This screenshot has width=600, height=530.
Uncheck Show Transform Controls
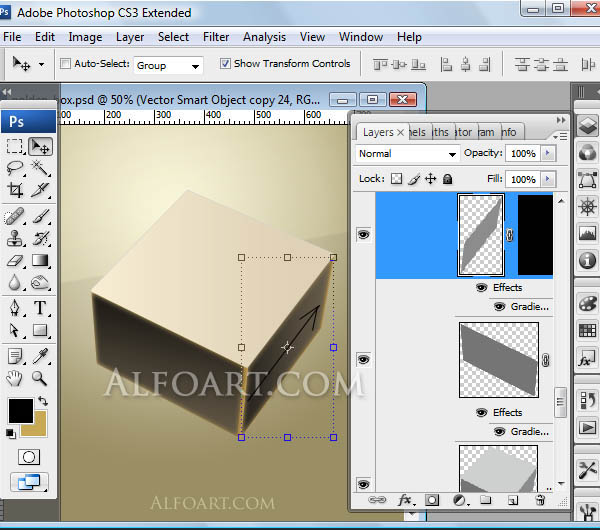click(x=225, y=64)
